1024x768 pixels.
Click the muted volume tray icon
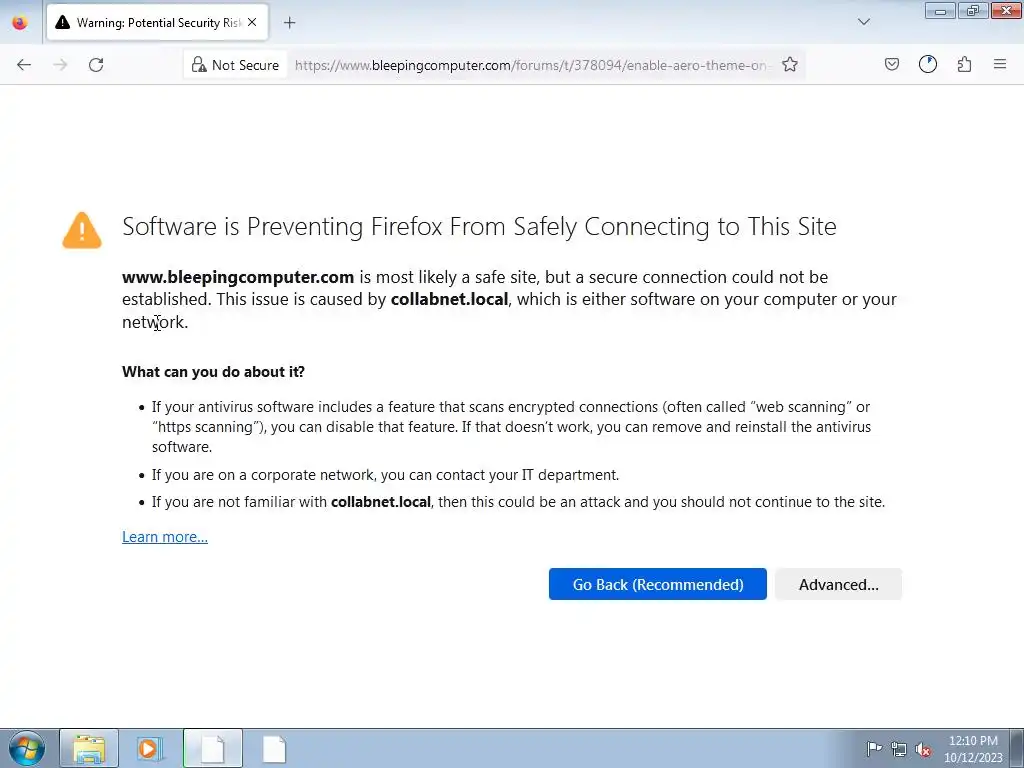pos(922,749)
